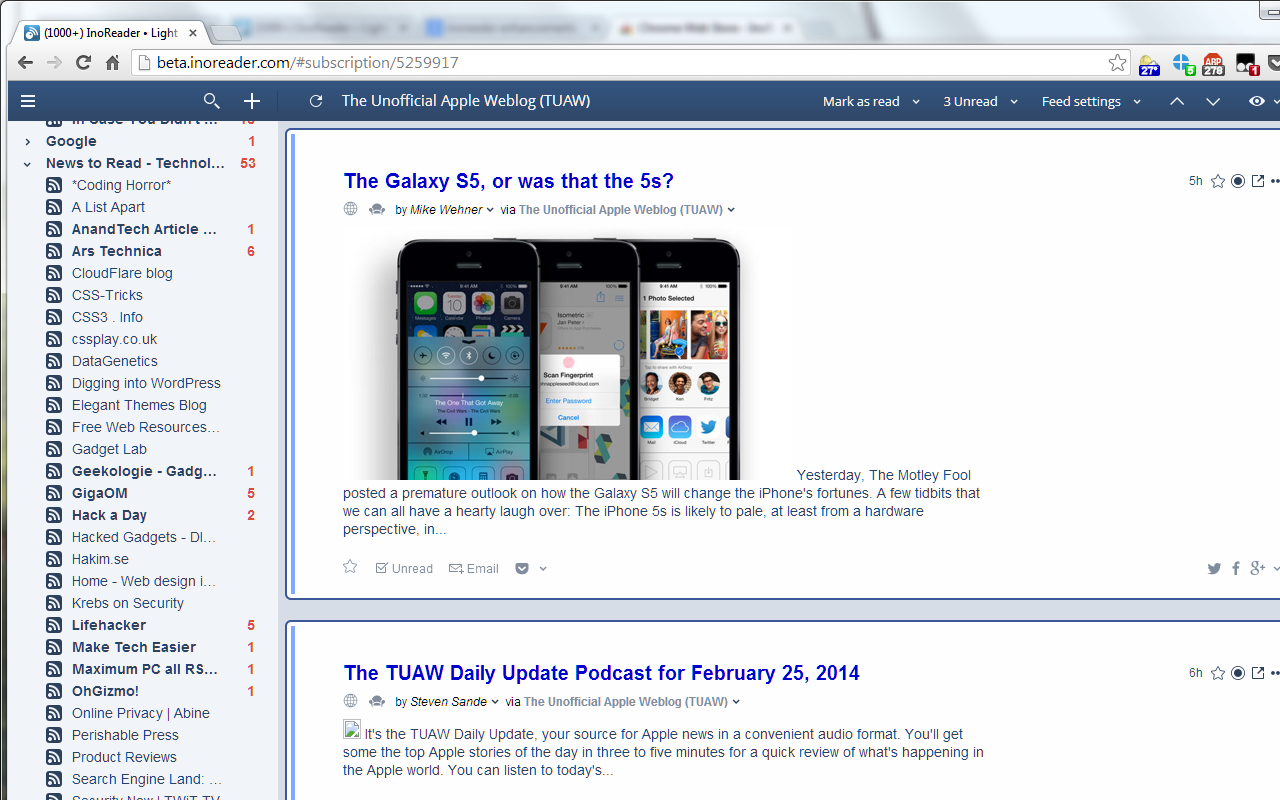
Task: Expand the Google folder in sidebar
Action: coord(28,141)
